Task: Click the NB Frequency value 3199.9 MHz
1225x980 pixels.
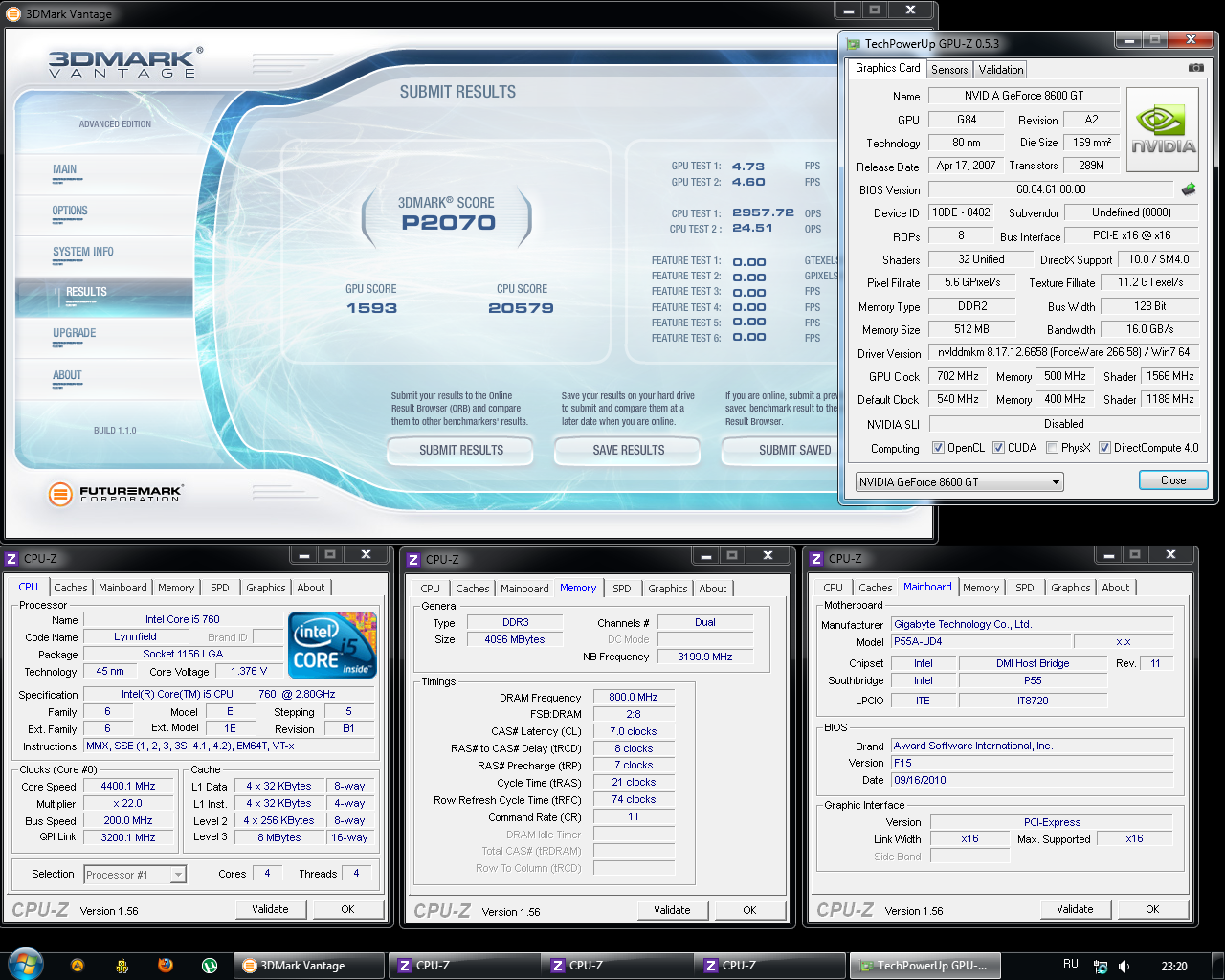Action: click(705, 657)
